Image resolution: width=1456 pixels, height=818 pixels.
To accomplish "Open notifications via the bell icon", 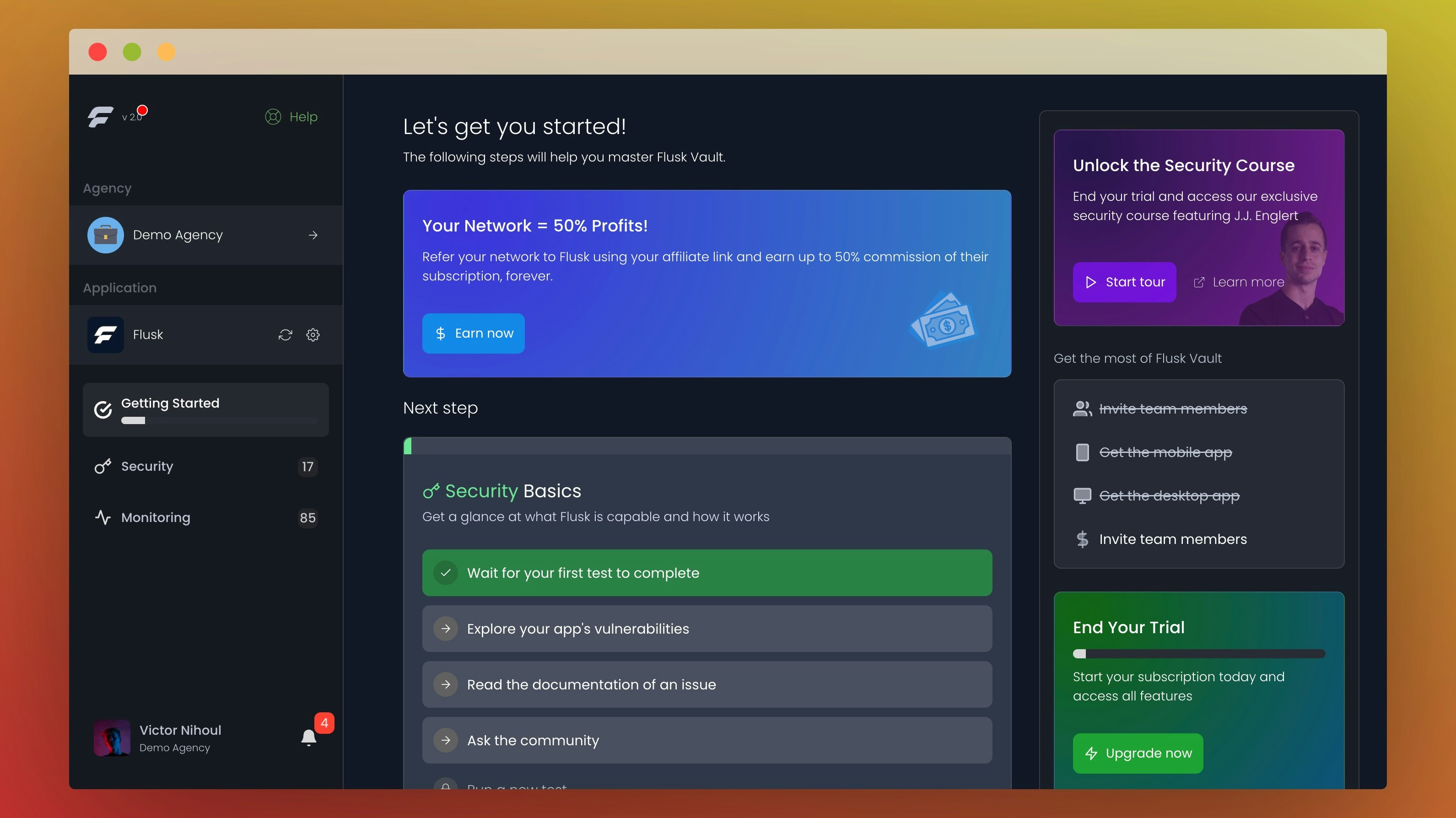I will (x=308, y=738).
